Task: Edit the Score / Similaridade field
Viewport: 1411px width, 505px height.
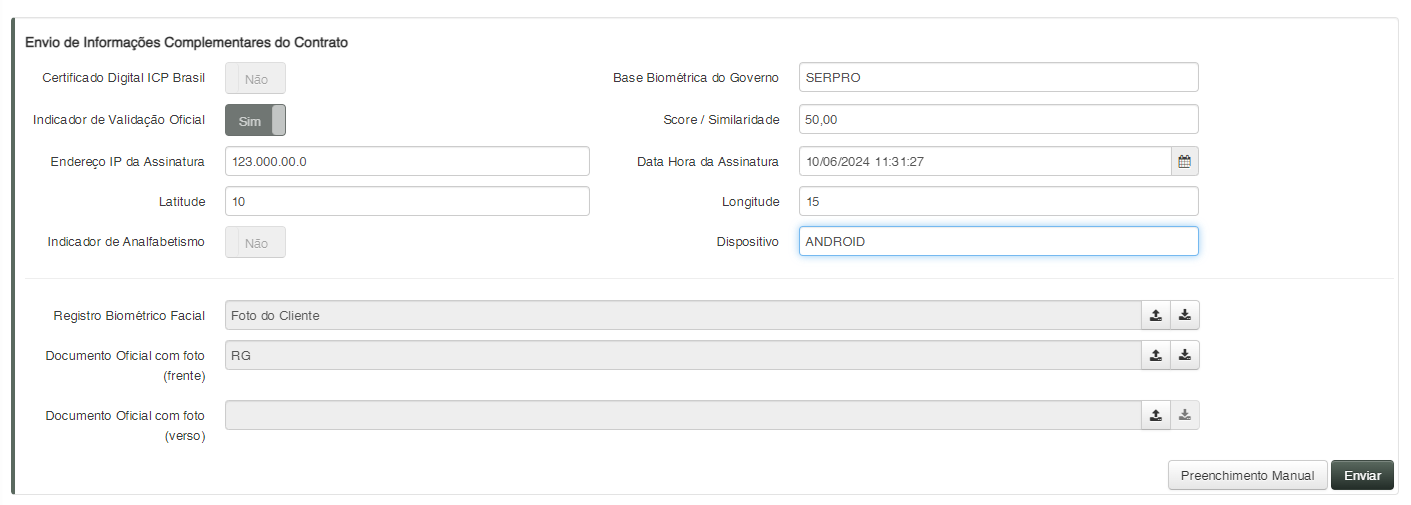Action: (998, 119)
